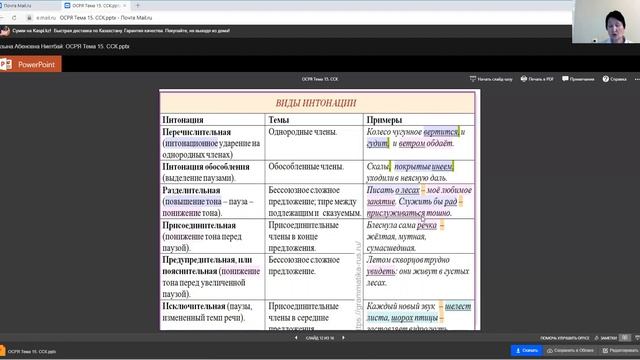Reload the page with the refresh icon
This screenshot has height=360, width=640.
14,18
